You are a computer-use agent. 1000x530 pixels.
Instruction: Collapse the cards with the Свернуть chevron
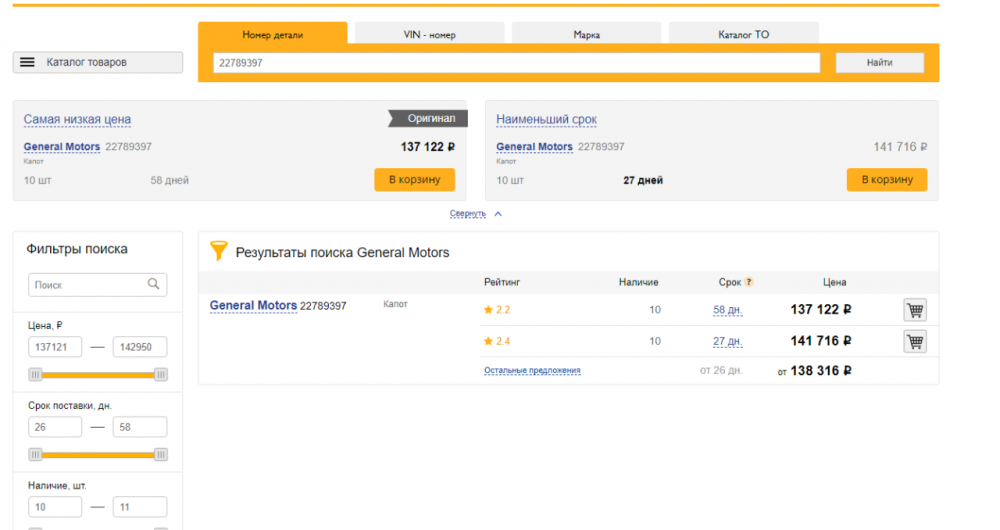(x=498, y=214)
